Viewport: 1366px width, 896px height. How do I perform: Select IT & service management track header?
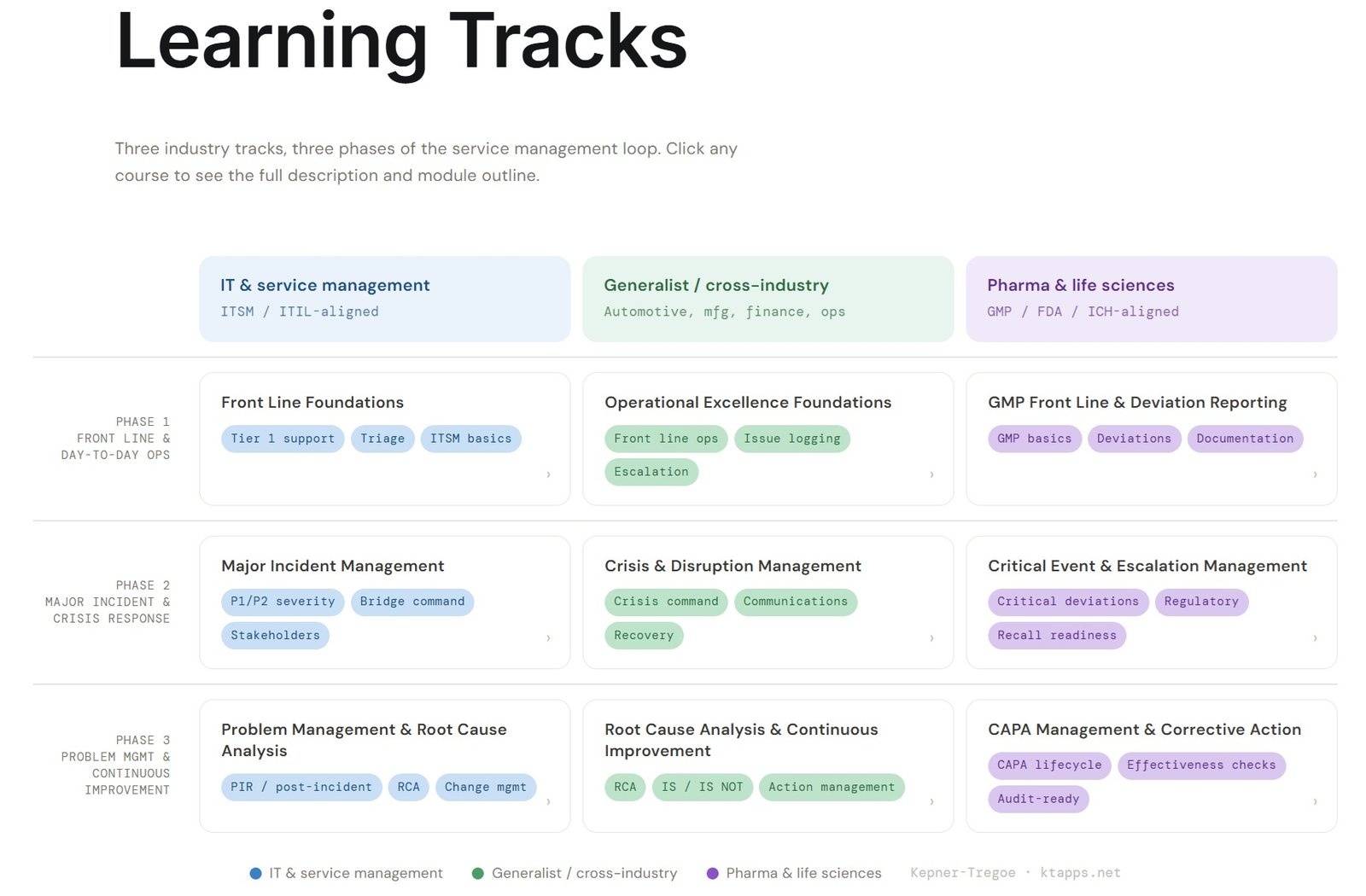384,299
